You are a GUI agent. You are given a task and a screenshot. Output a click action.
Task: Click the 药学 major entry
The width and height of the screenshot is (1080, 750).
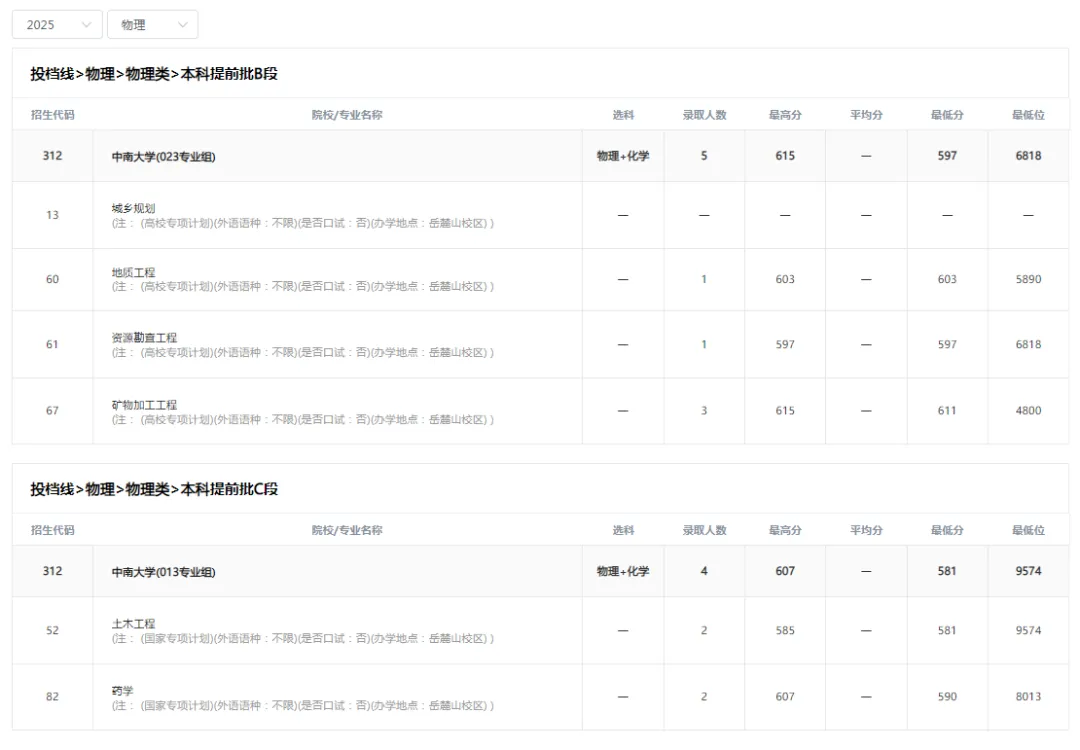click(123, 690)
